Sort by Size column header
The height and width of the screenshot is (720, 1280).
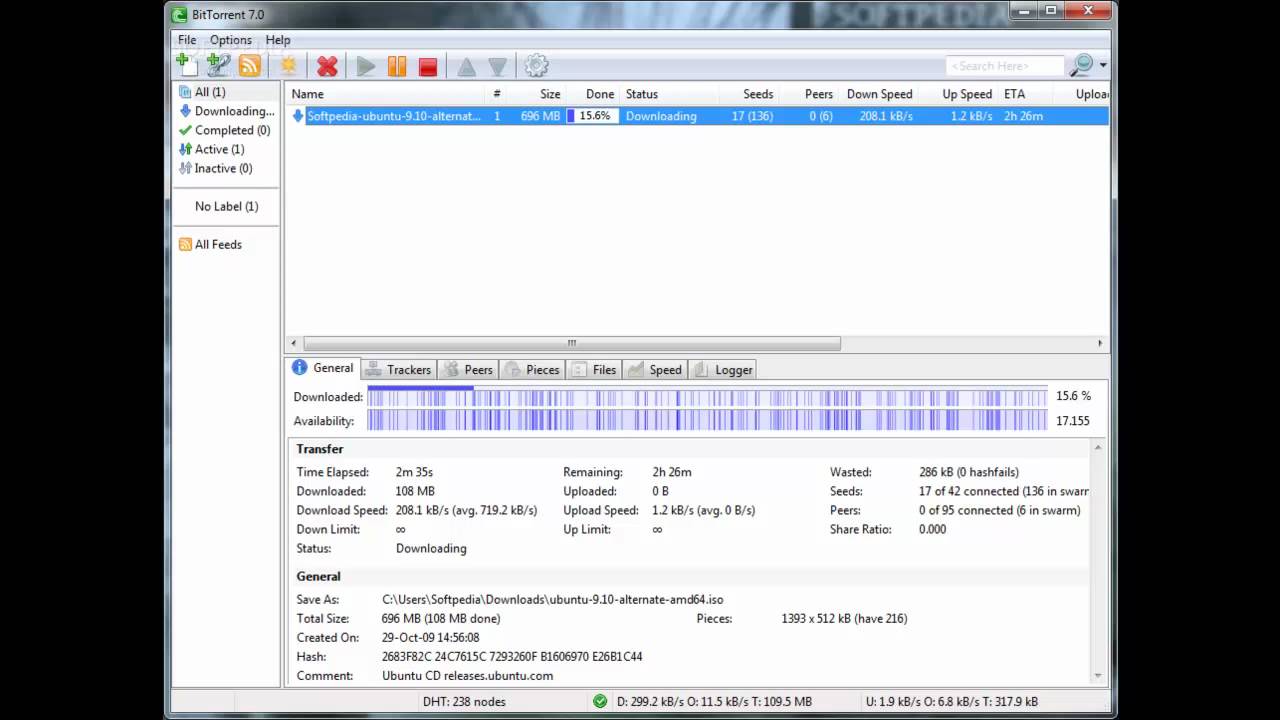click(x=538, y=94)
